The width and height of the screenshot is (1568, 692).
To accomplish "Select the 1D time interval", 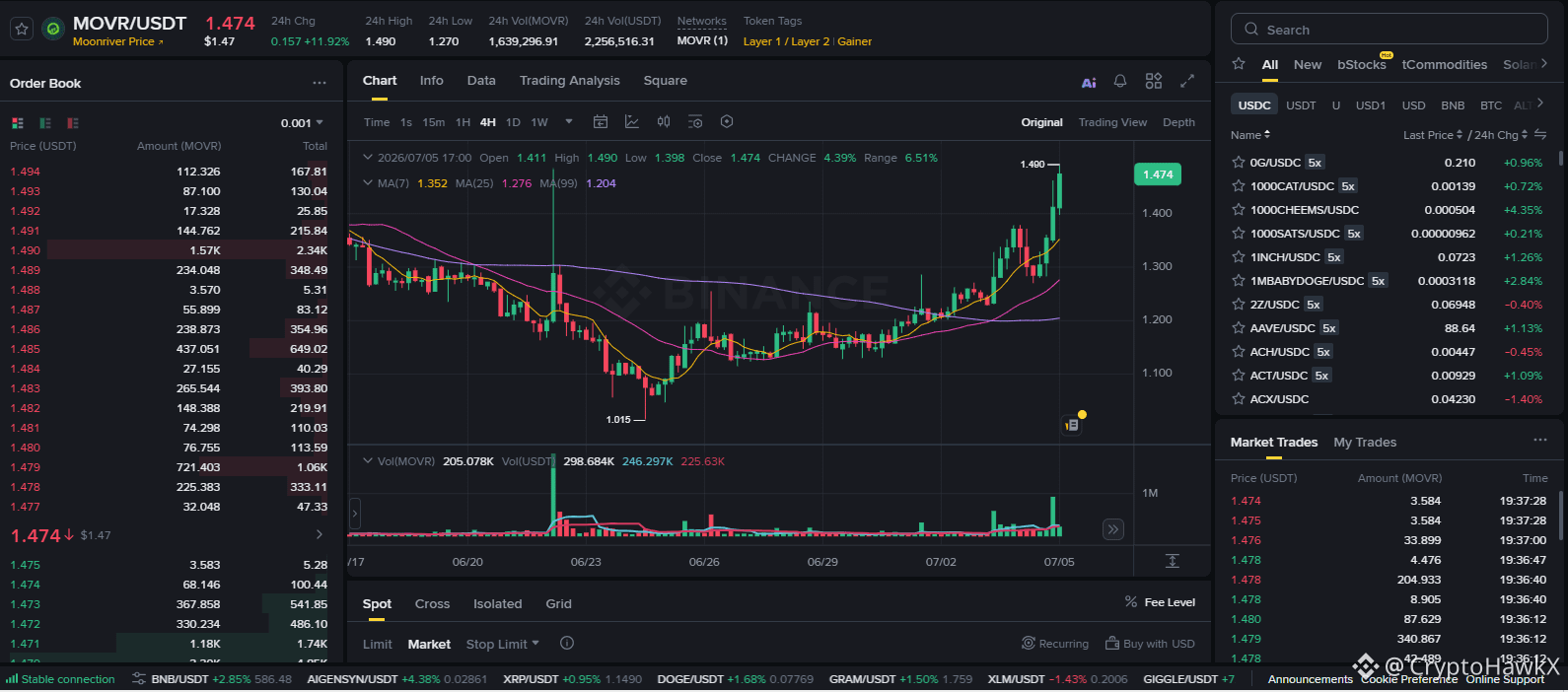I will coord(513,122).
